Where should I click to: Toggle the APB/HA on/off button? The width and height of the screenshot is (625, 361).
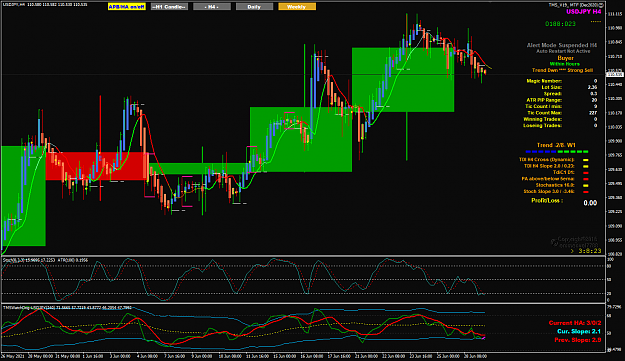pos(127,7)
